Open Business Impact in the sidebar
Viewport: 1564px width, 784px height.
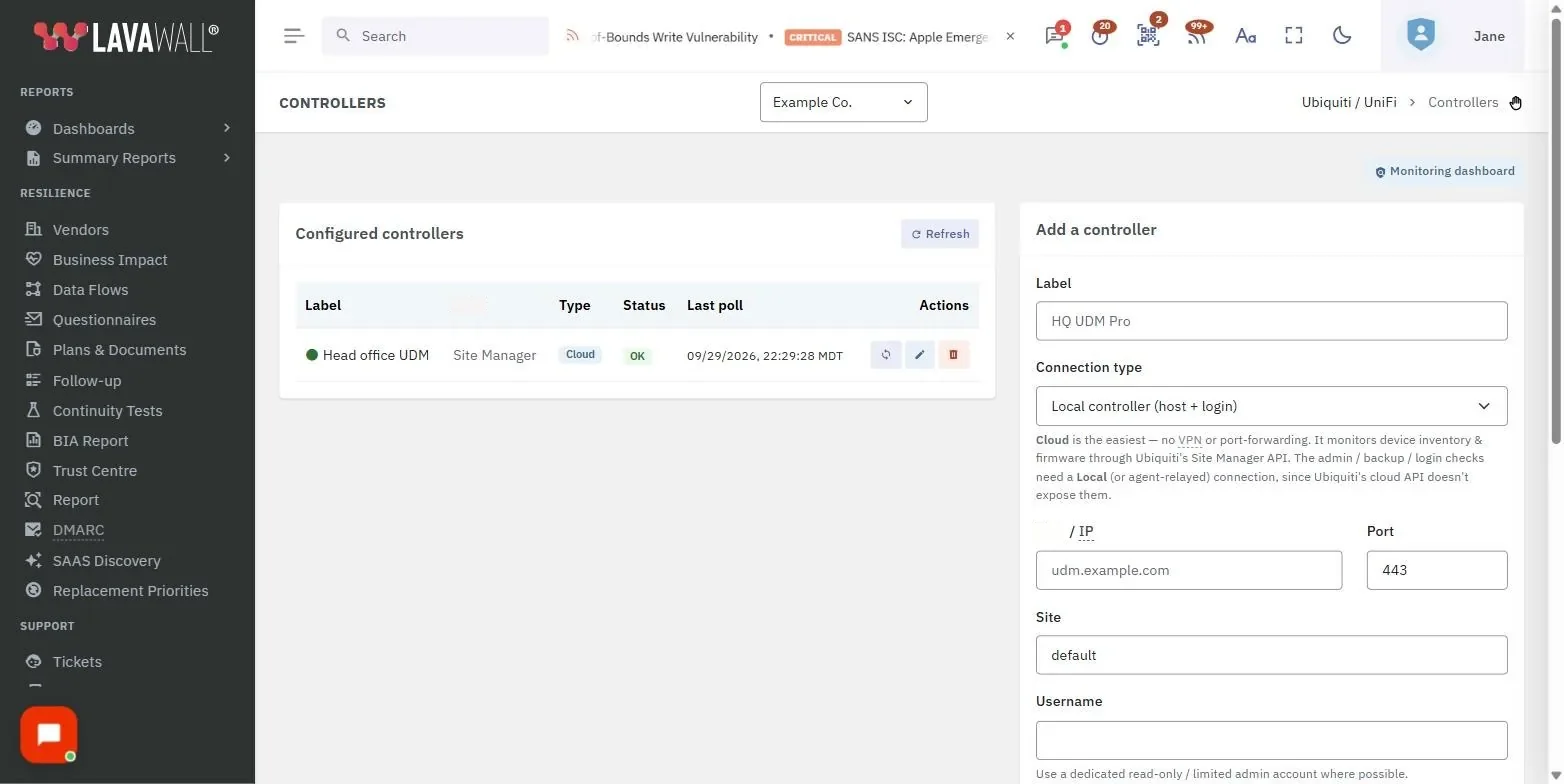pyautogui.click(x=110, y=260)
